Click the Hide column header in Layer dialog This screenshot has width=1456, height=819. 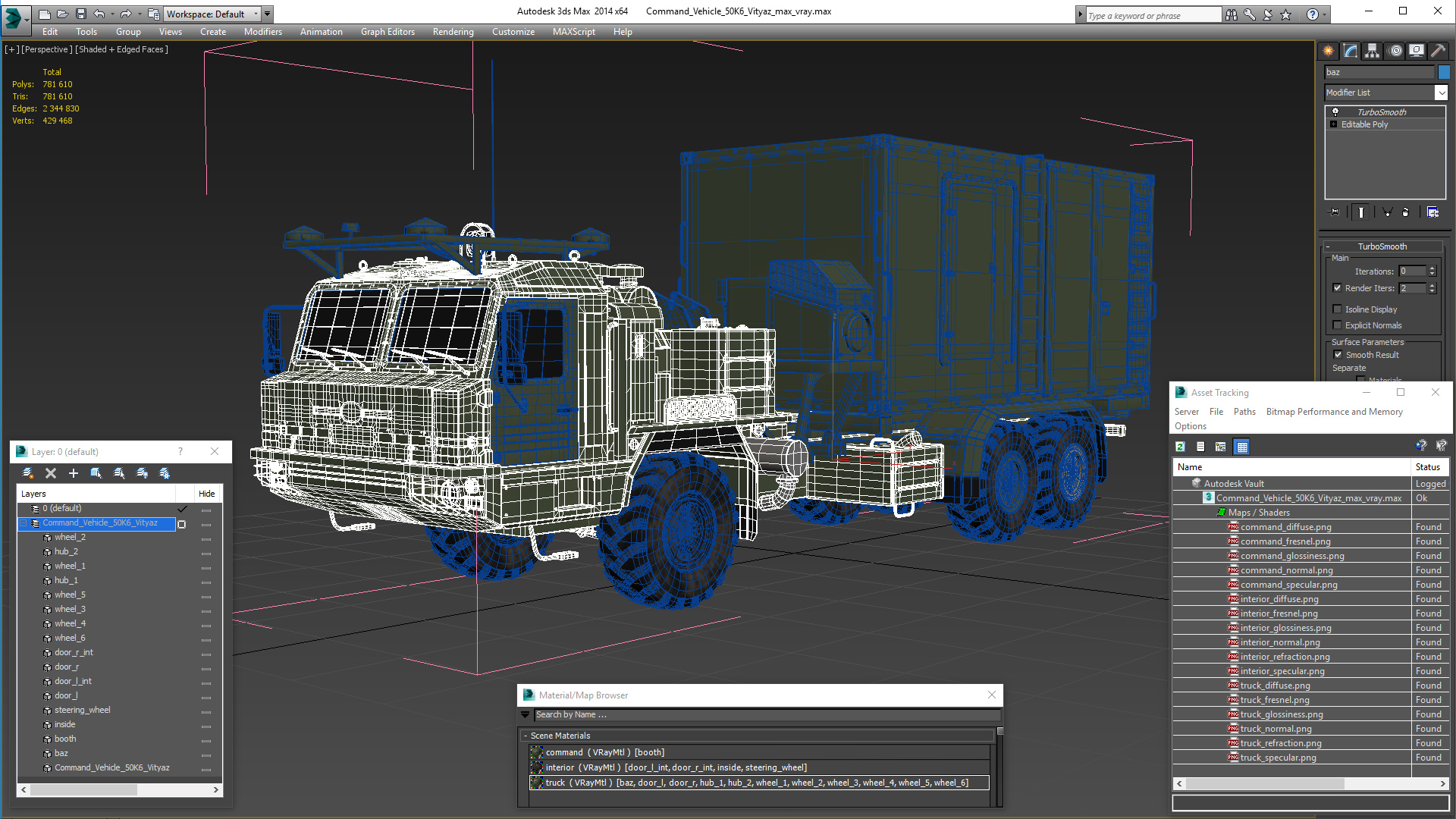pyautogui.click(x=207, y=494)
